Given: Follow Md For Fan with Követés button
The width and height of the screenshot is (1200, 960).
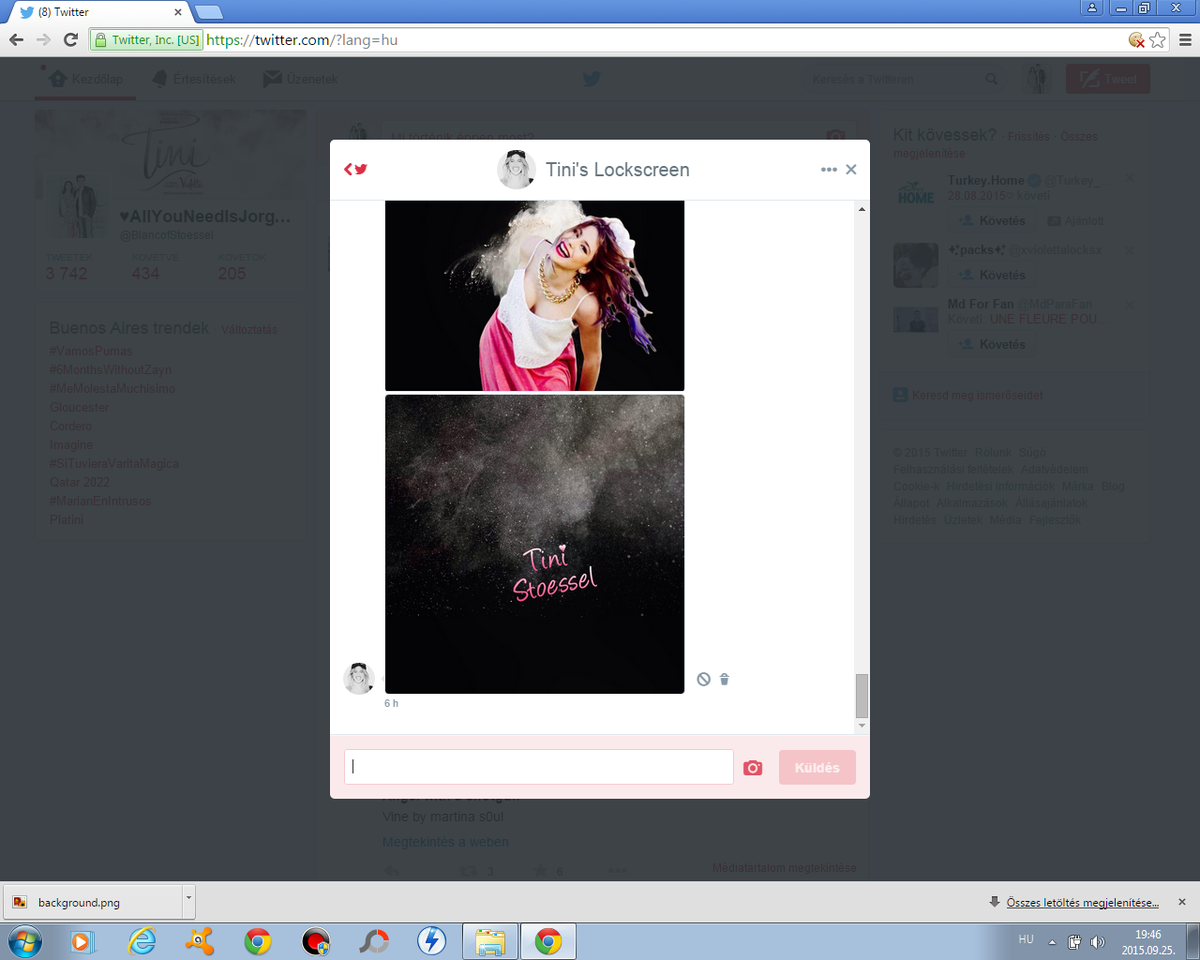Looking at the screenshot, I should pos(991,344).
